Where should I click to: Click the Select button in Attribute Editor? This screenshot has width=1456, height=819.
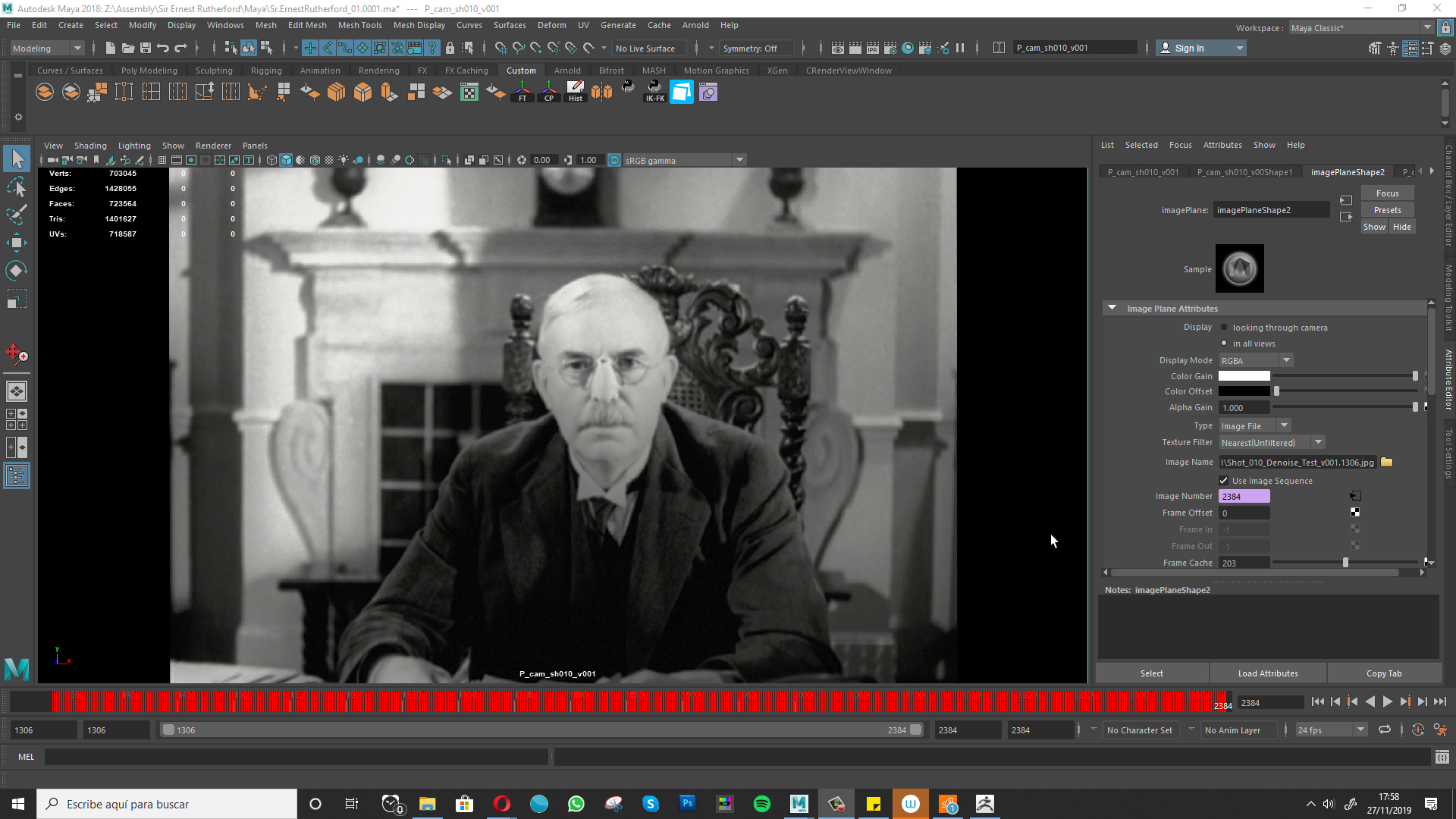[x=1152, y=673]
